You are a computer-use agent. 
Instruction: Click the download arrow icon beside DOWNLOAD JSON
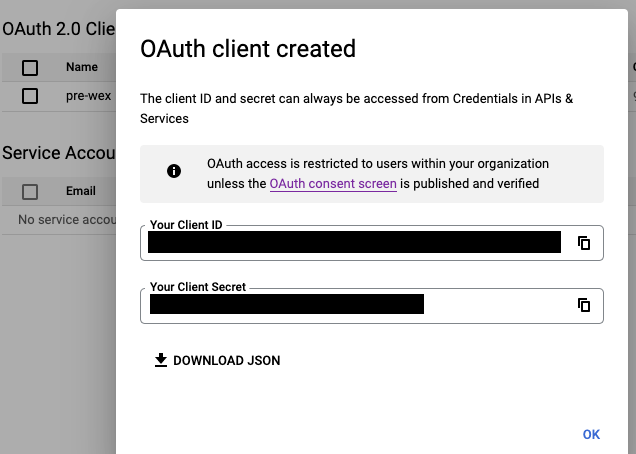[161, 360]
